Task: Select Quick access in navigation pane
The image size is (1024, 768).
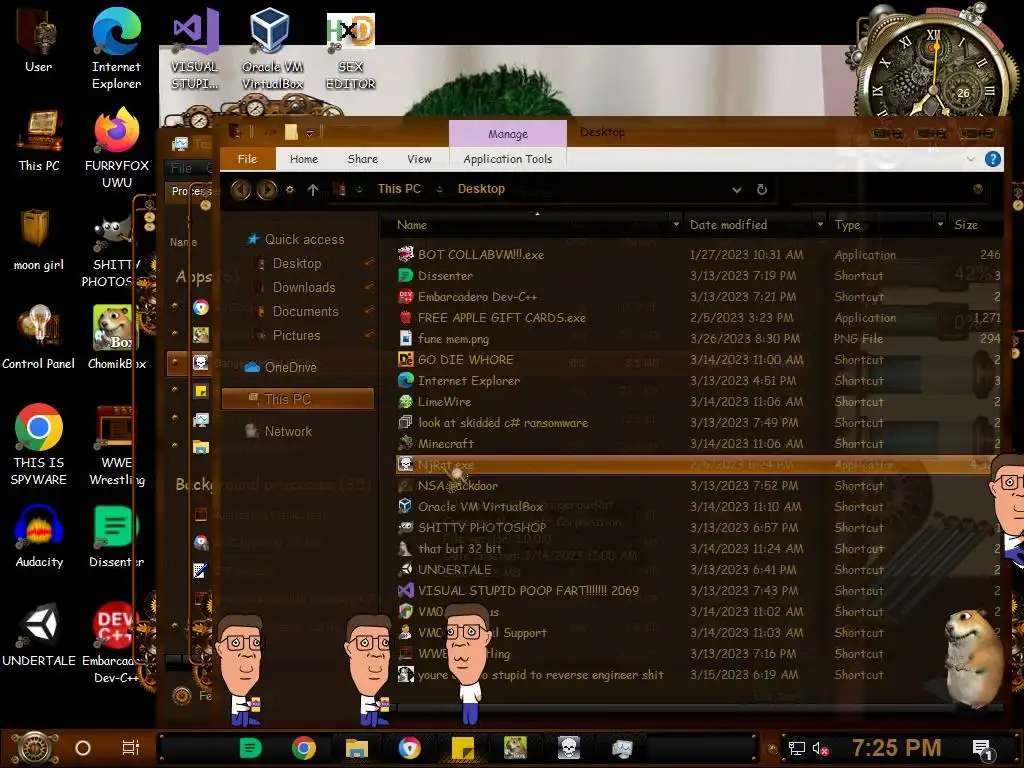Action: tap(304, 239)
